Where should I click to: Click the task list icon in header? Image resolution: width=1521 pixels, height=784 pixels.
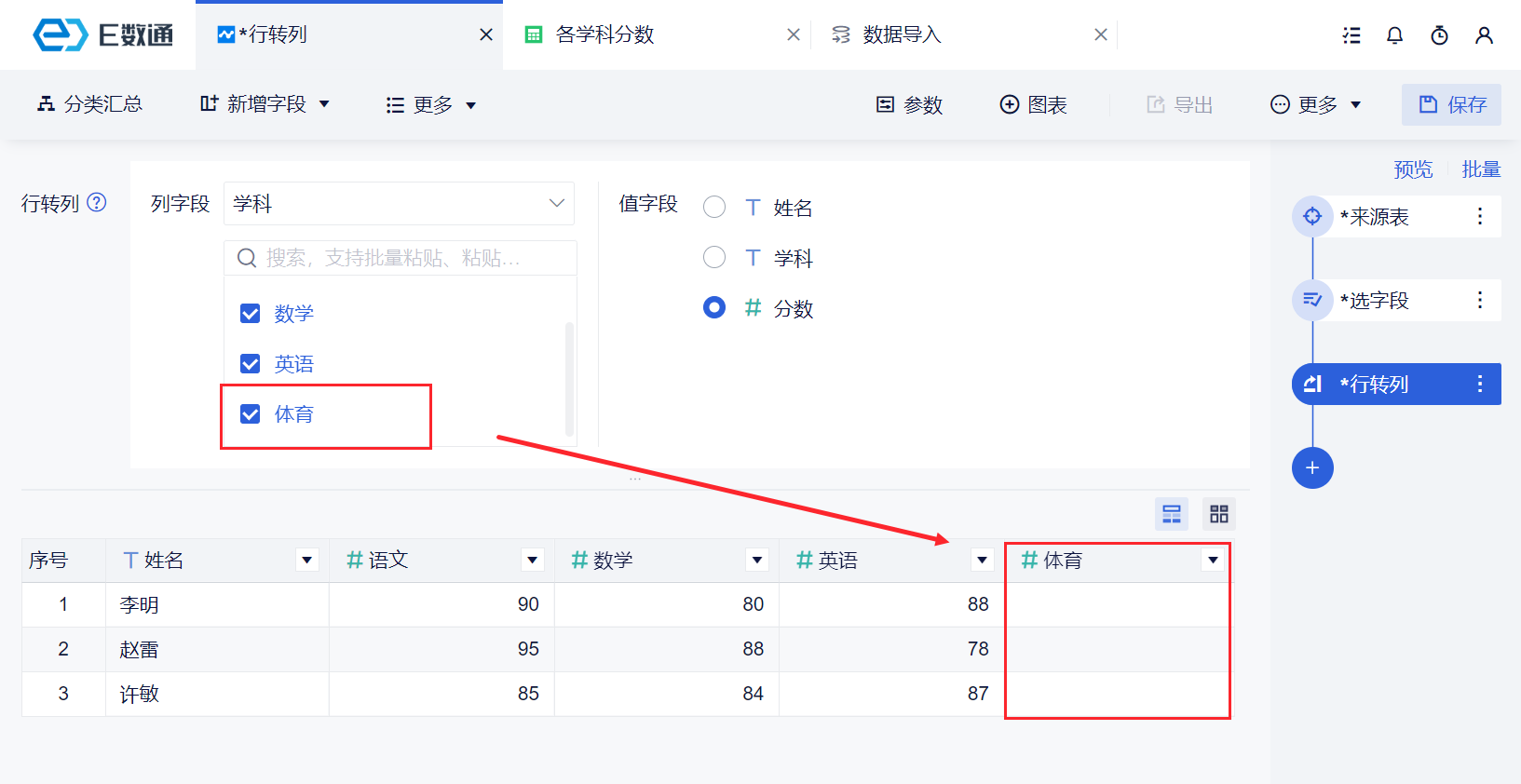pos(1351,35)
